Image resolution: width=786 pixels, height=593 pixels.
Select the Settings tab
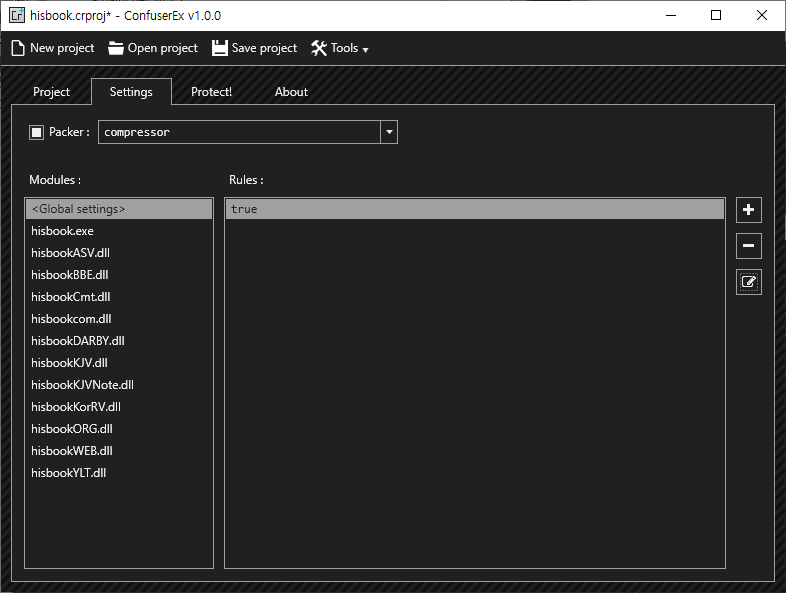tap(131, 92)
